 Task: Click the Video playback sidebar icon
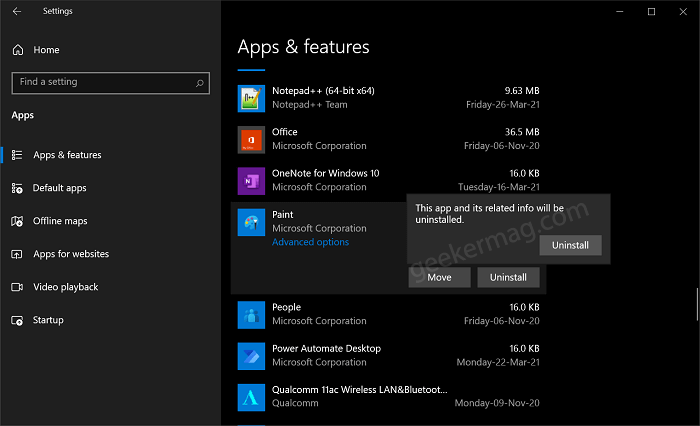pos(17,287)
